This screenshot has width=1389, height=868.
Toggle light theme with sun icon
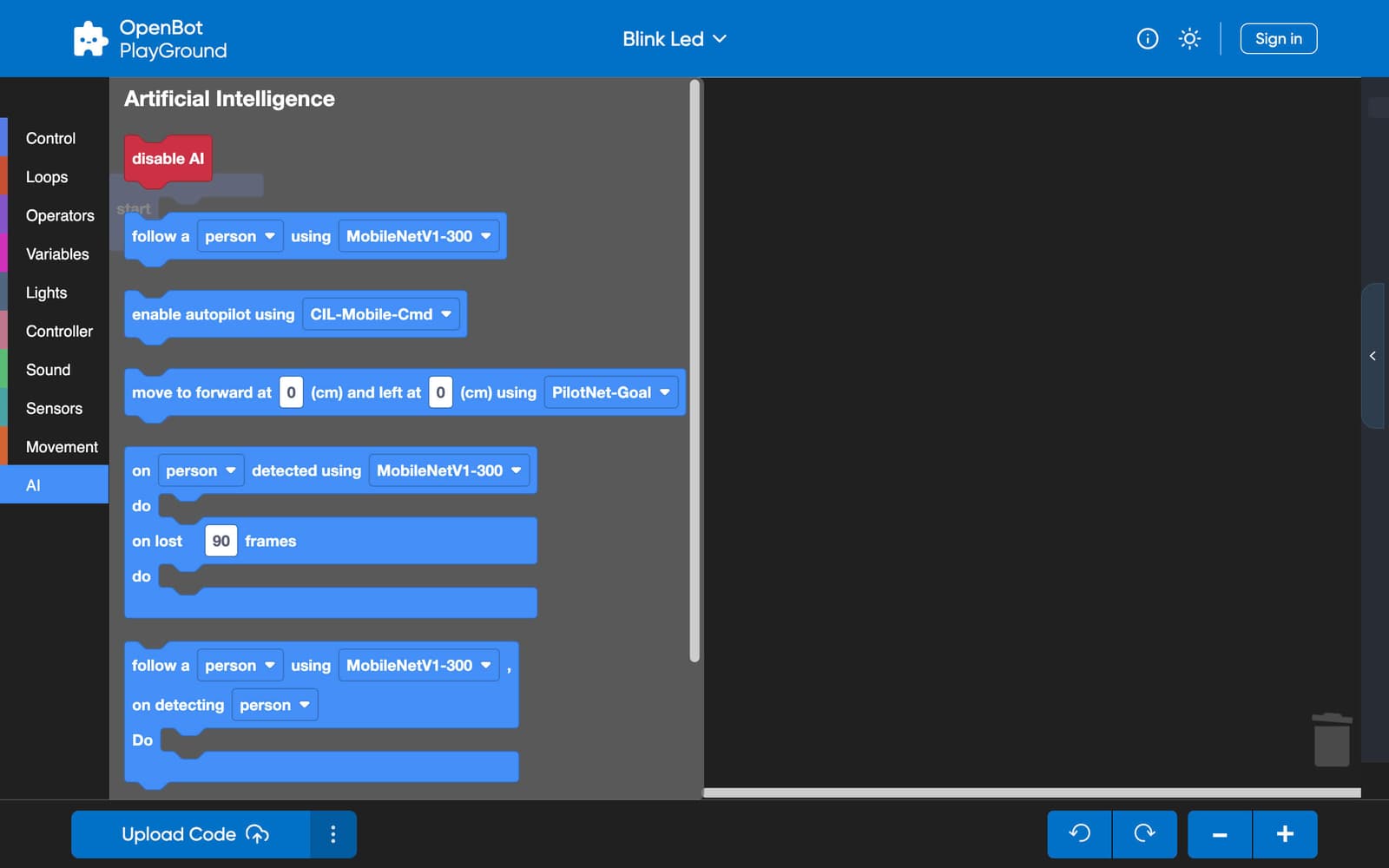(1189, 39)
